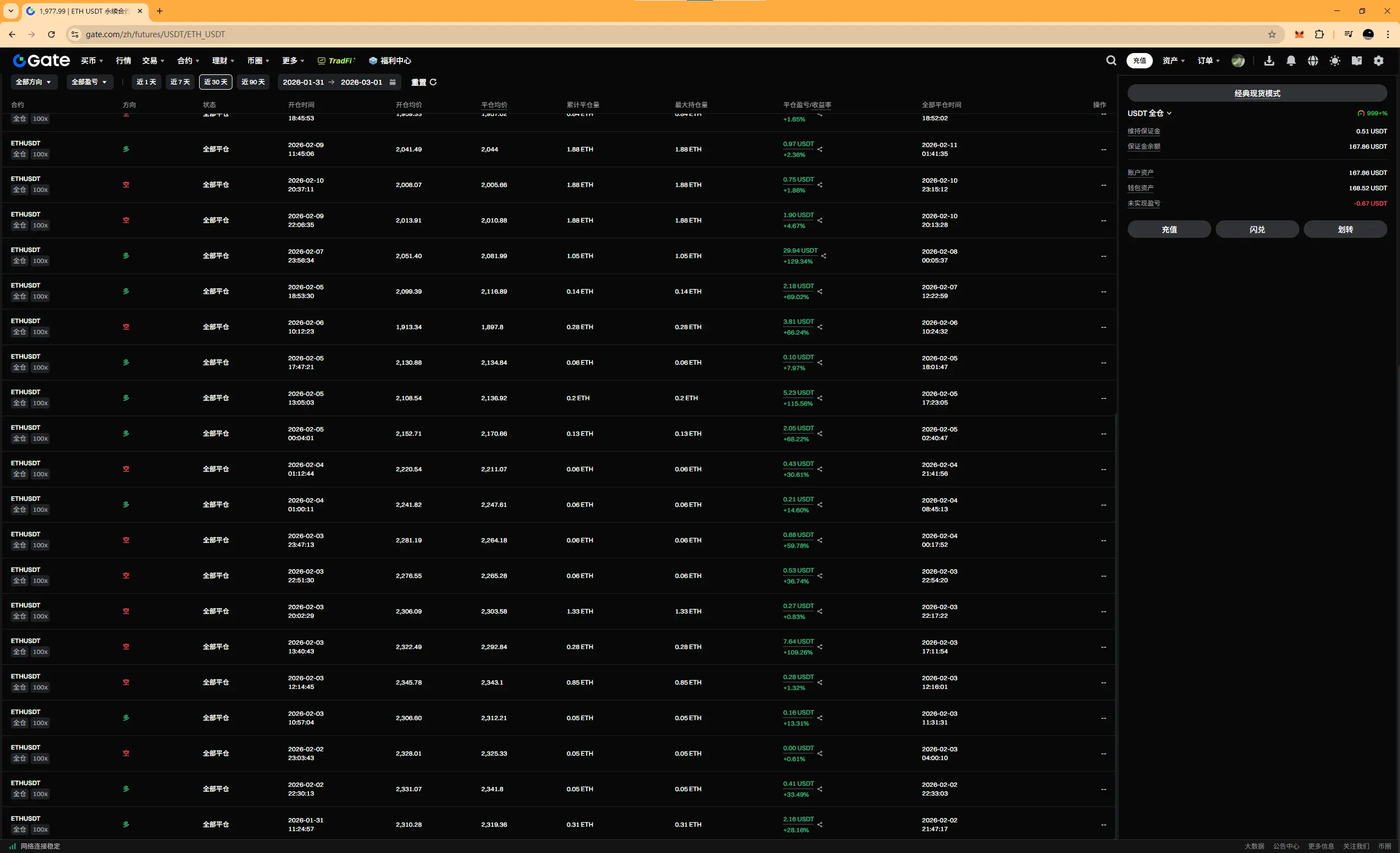Click the 划转 transfer button
This screenshot has width=1400, height=853.
click(x=1345, y=230)
